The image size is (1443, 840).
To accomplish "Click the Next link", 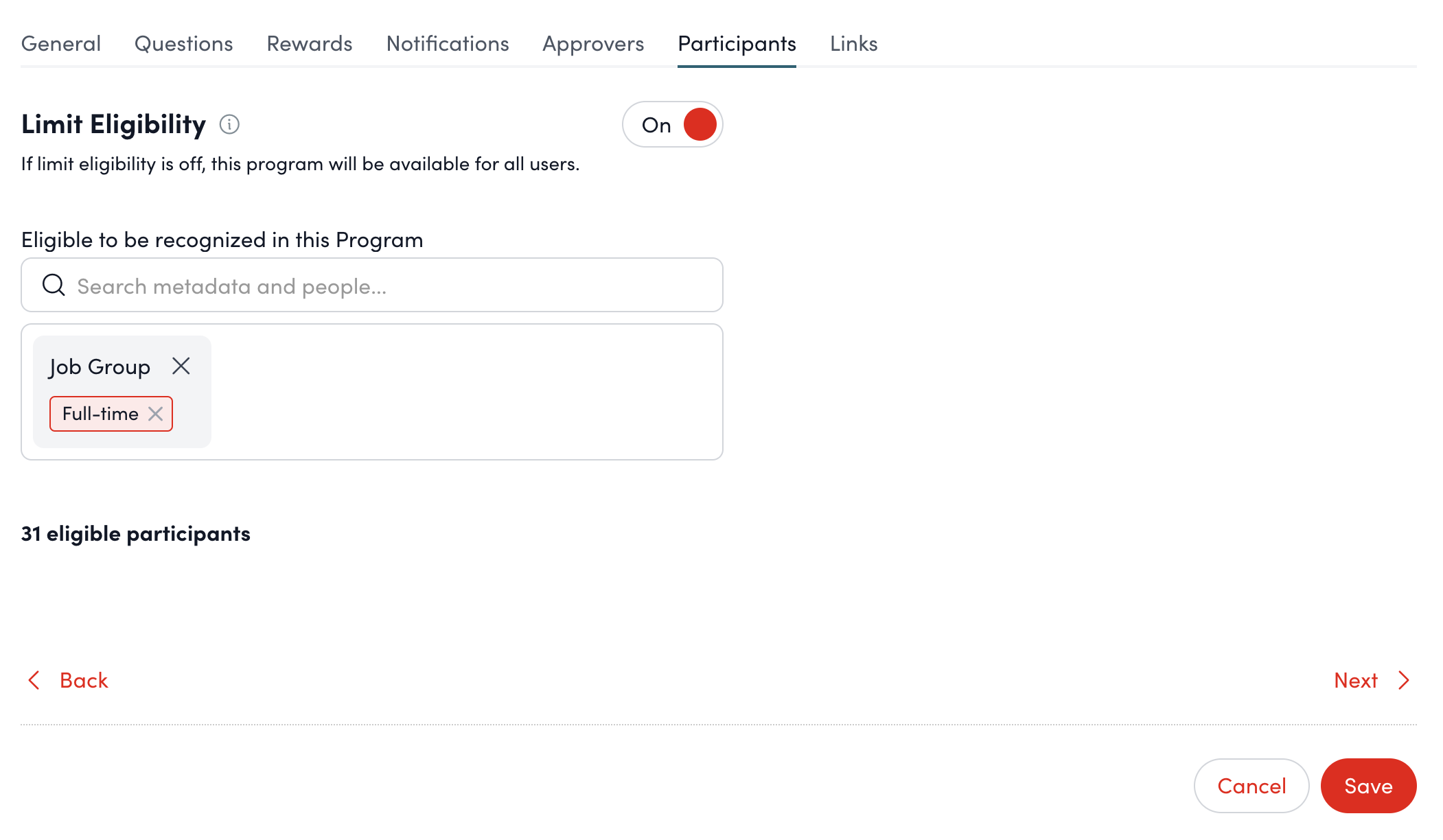I will 1356,680.
